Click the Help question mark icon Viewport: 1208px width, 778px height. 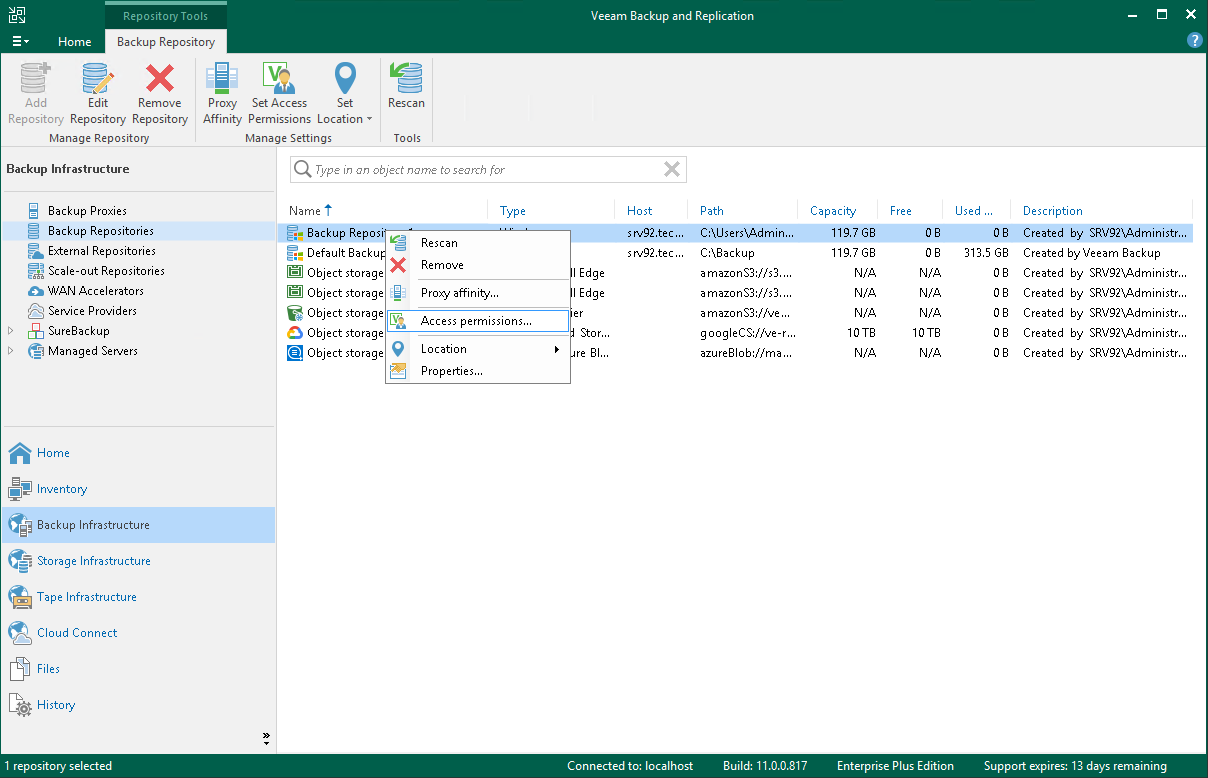click(1194, 40)
